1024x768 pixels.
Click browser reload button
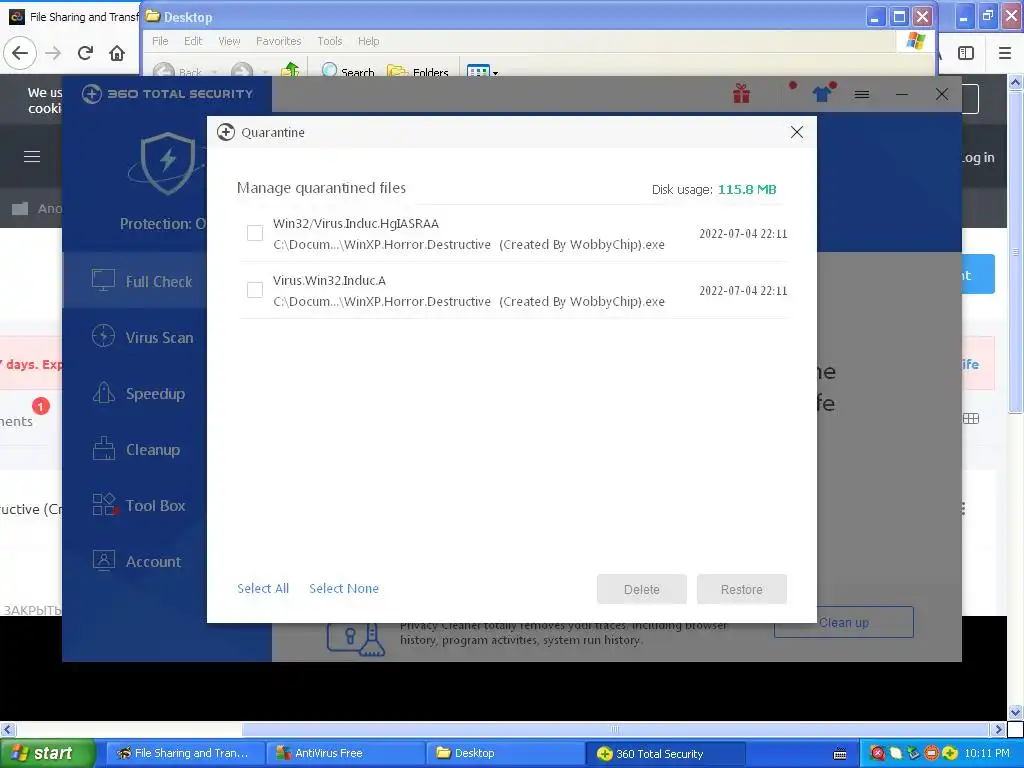(x=85, y=53)
